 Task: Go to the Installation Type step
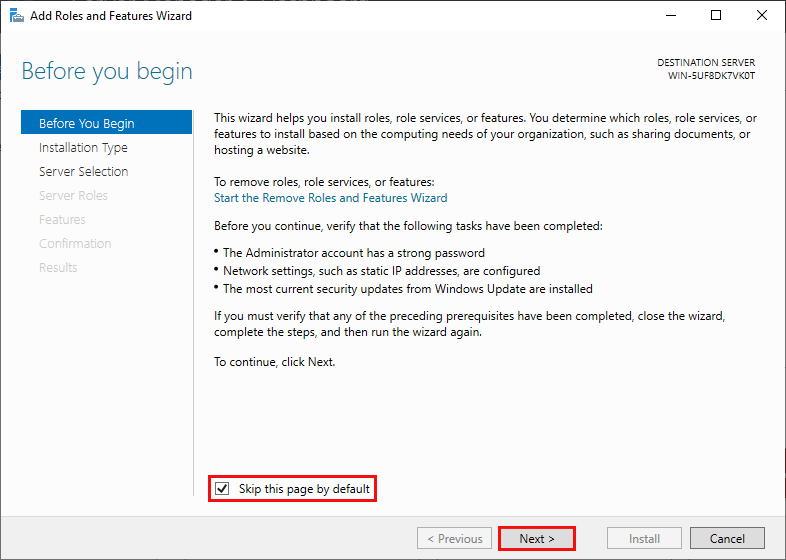click(x=83, y=148)
